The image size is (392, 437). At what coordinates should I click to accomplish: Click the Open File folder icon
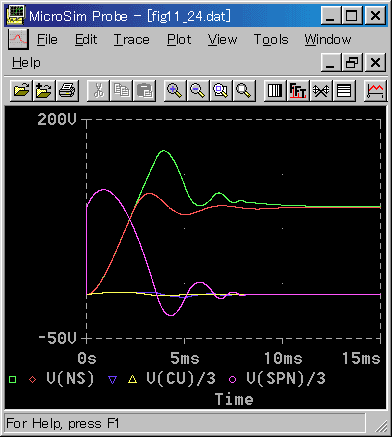pos(21,90)
